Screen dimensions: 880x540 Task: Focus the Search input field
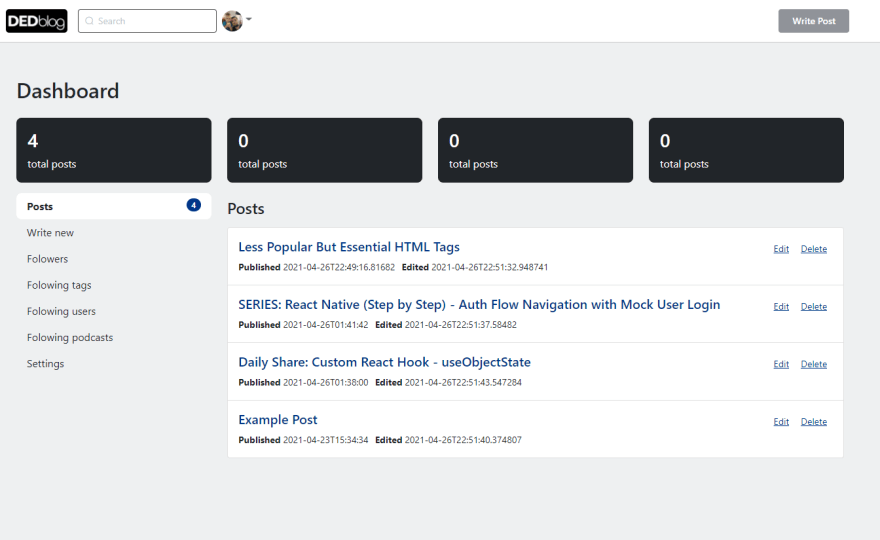point(147,21)
